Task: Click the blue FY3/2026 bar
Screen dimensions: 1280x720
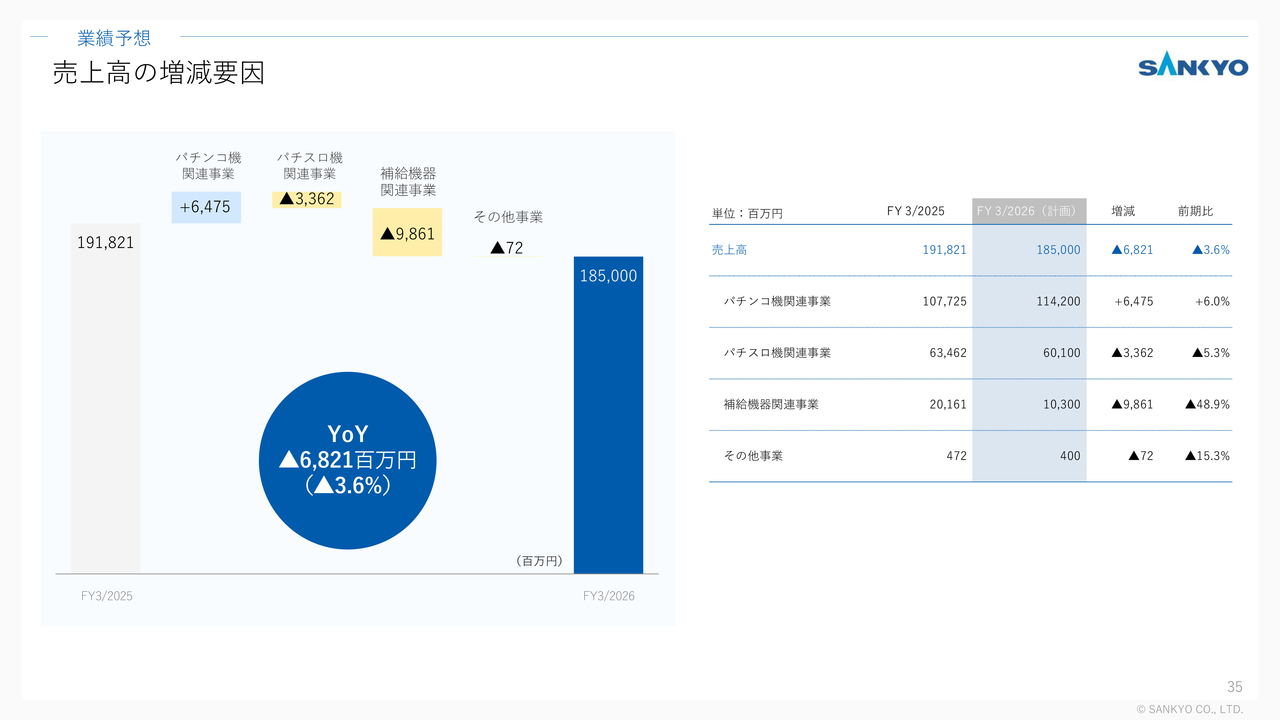Action: click(608, 415)
